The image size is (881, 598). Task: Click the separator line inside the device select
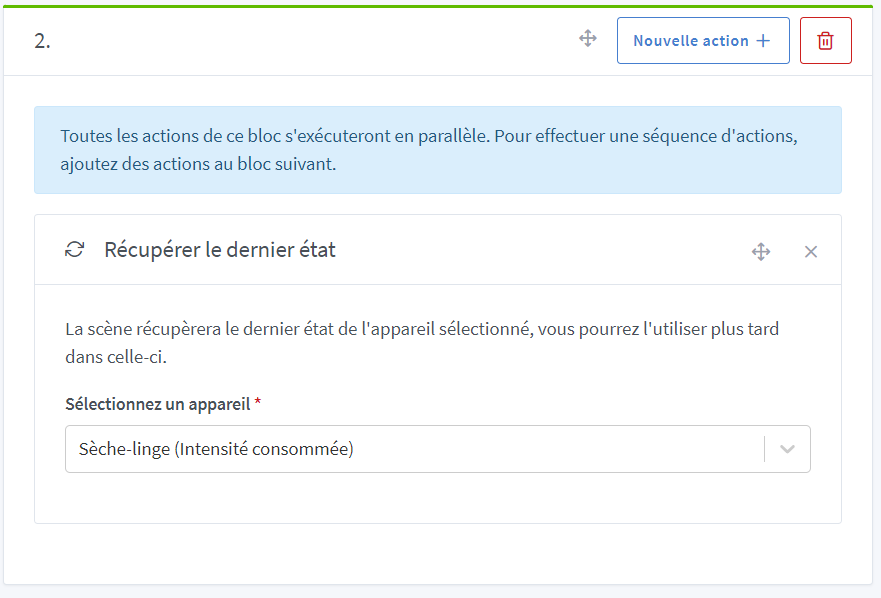click(765, 449)
